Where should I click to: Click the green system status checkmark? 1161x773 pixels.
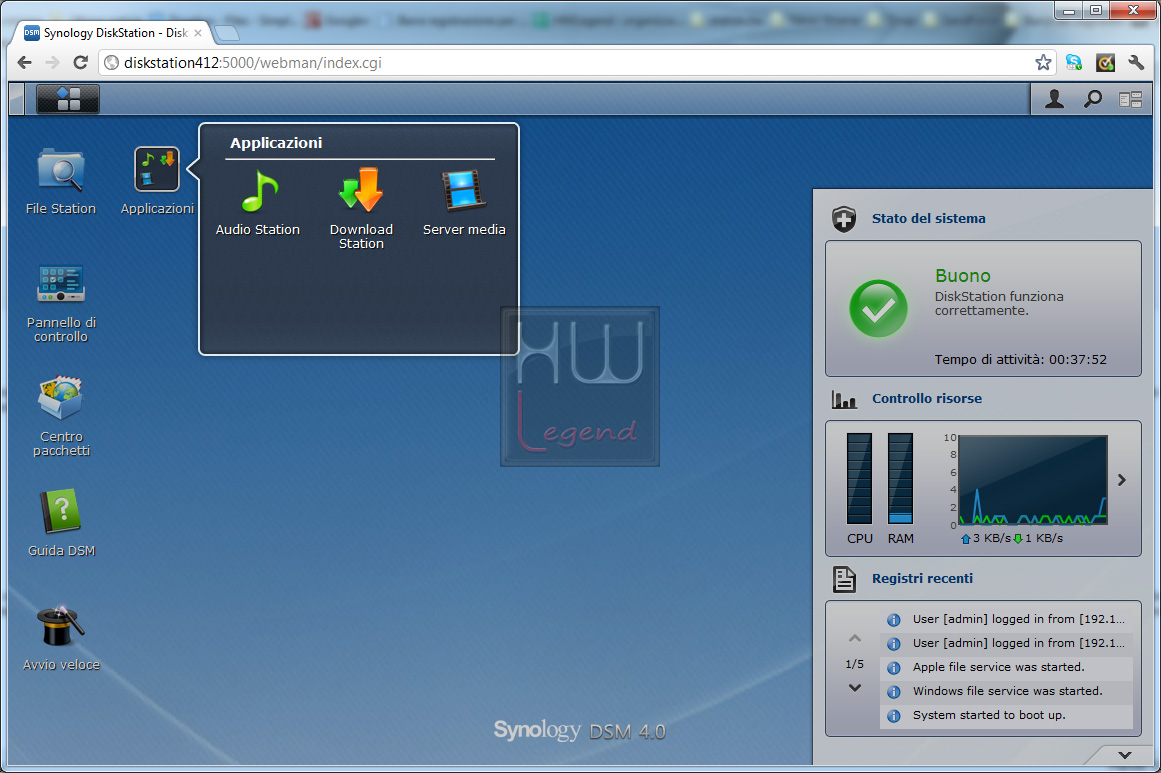click(x=878, y=308)
